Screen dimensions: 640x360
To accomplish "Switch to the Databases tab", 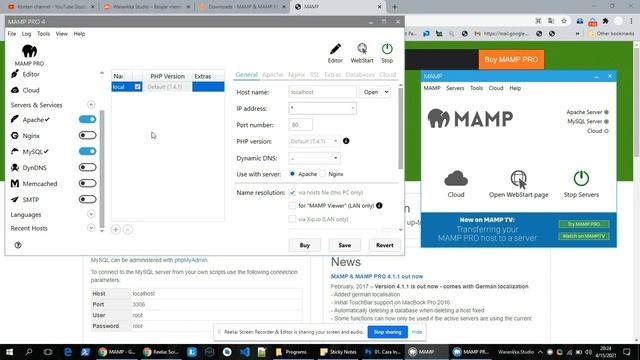I will 360,74.
